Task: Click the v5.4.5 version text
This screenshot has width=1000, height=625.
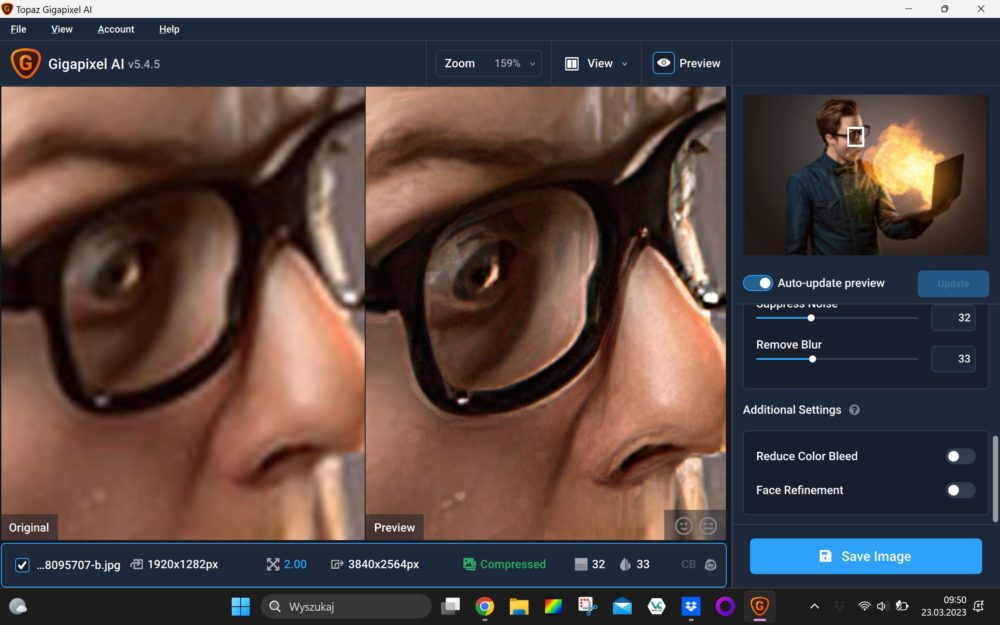Action: pos(144,64)
